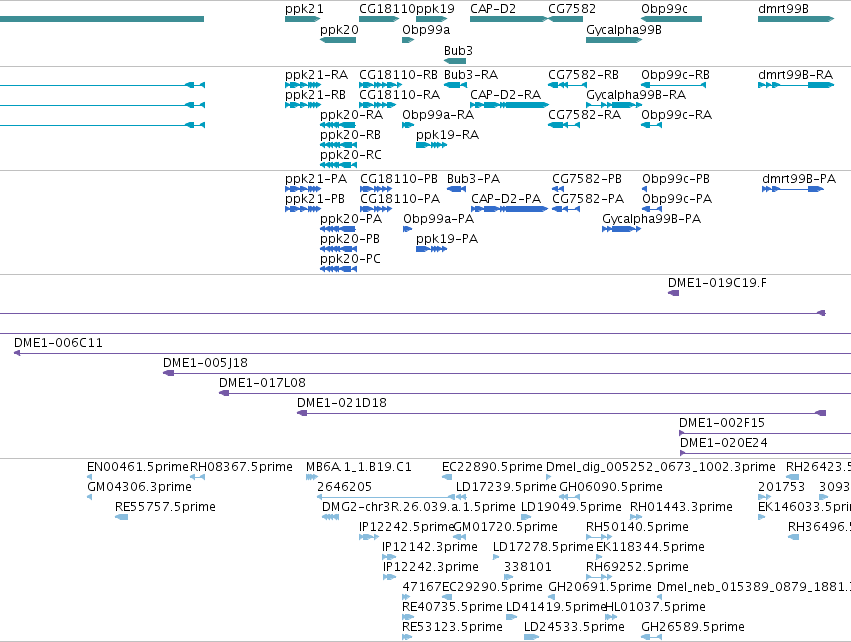
Task: Click EST MB6A.1_1.B19.C1
Action: [359, 467]
